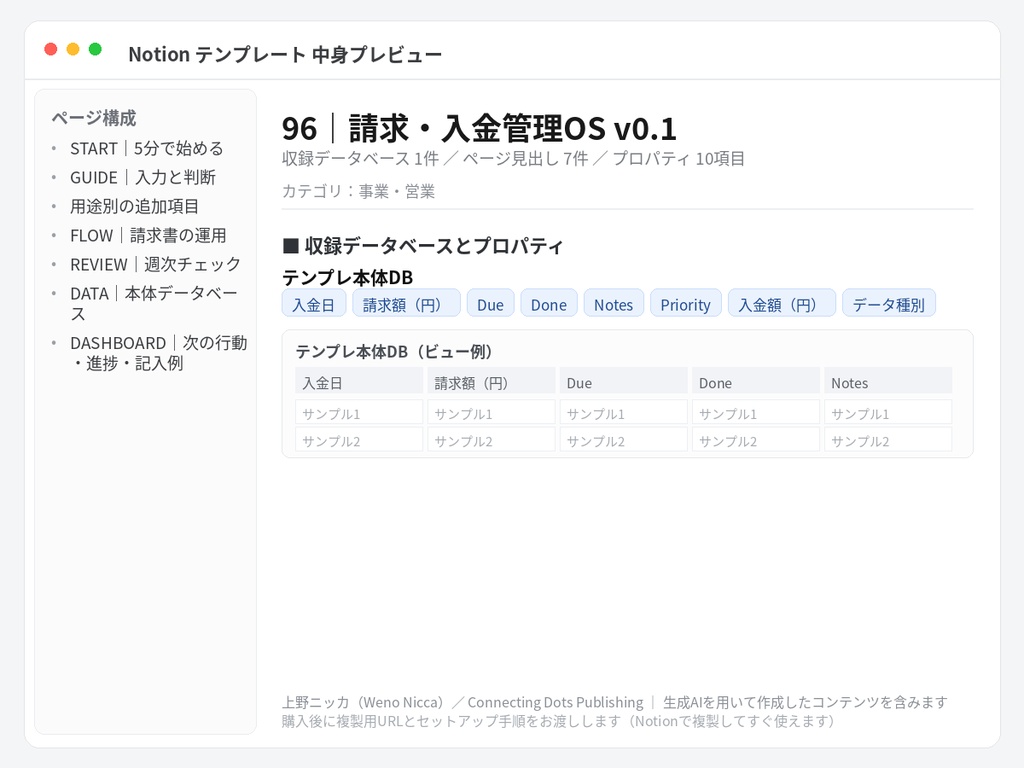Click the Notes table column header
Viewport: 1024px width, 768px height.
click(x=888, y=381)
